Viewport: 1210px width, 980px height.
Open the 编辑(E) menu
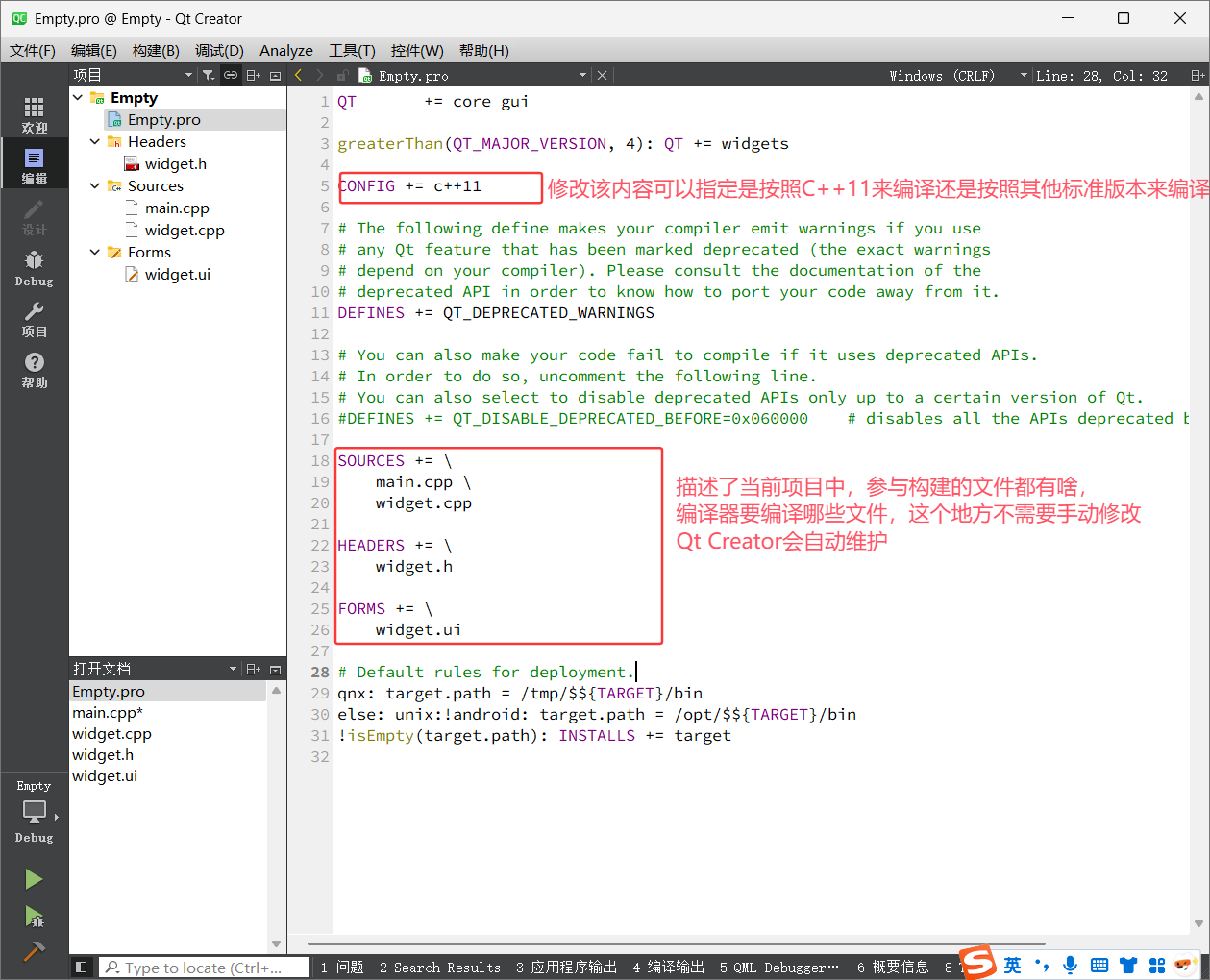click(93, 50)
